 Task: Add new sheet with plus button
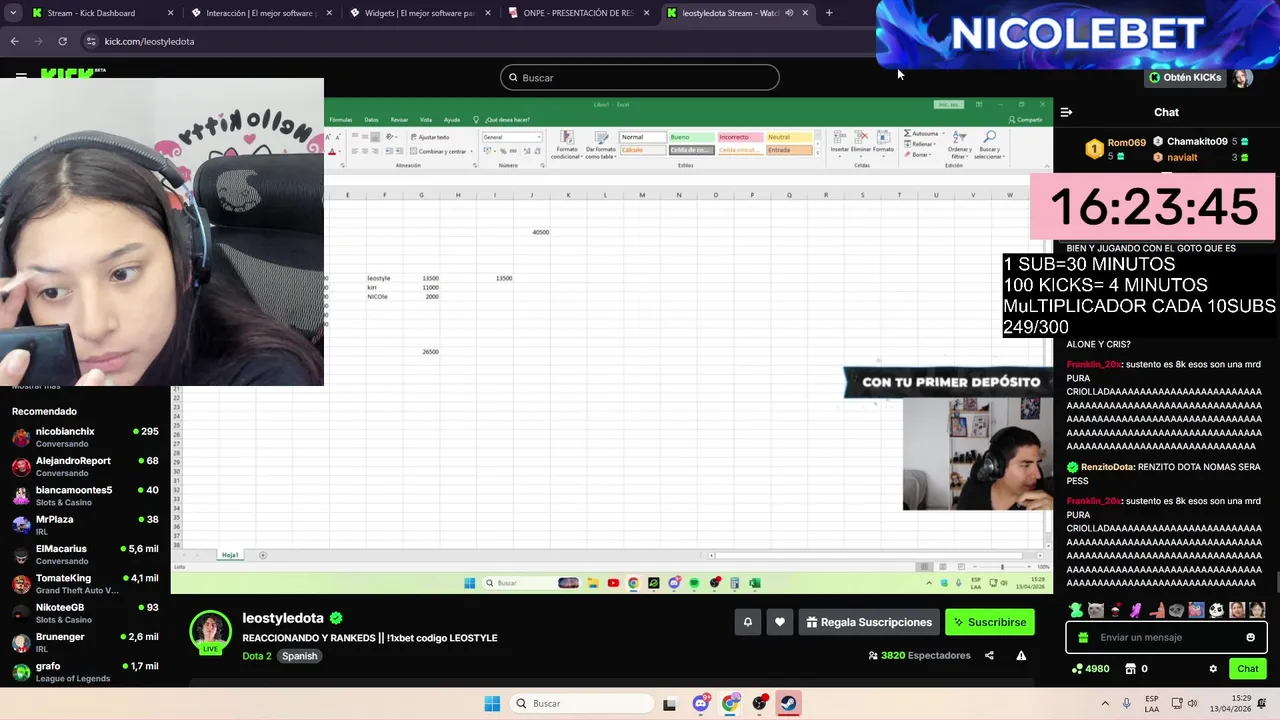click(263, 555)
